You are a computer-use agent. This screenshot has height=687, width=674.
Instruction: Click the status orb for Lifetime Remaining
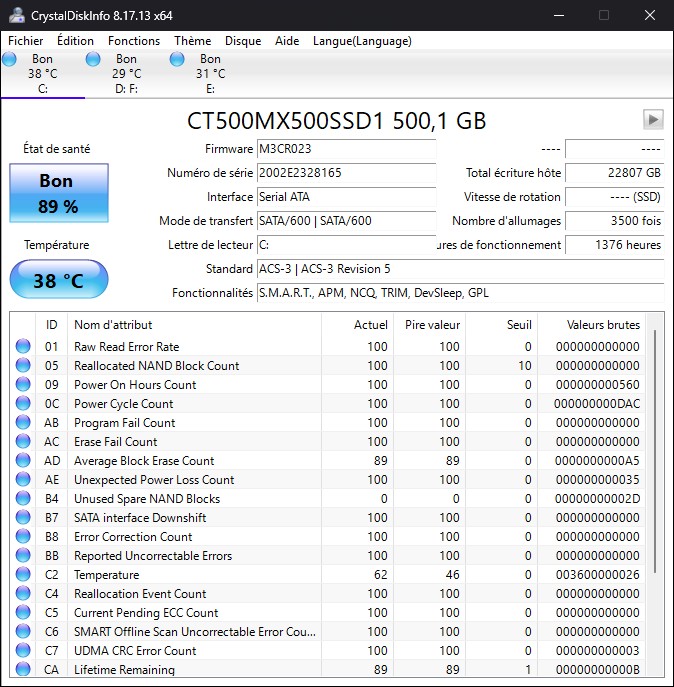click(x=23, y=669)
